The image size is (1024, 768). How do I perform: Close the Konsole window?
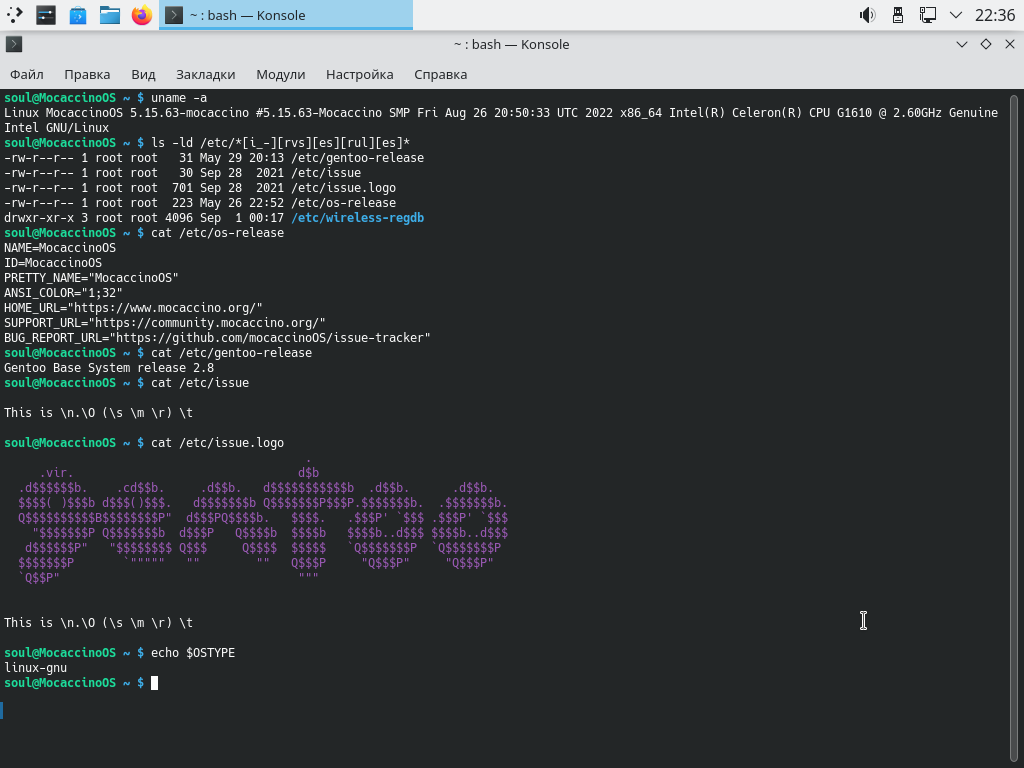[1010, 44]
